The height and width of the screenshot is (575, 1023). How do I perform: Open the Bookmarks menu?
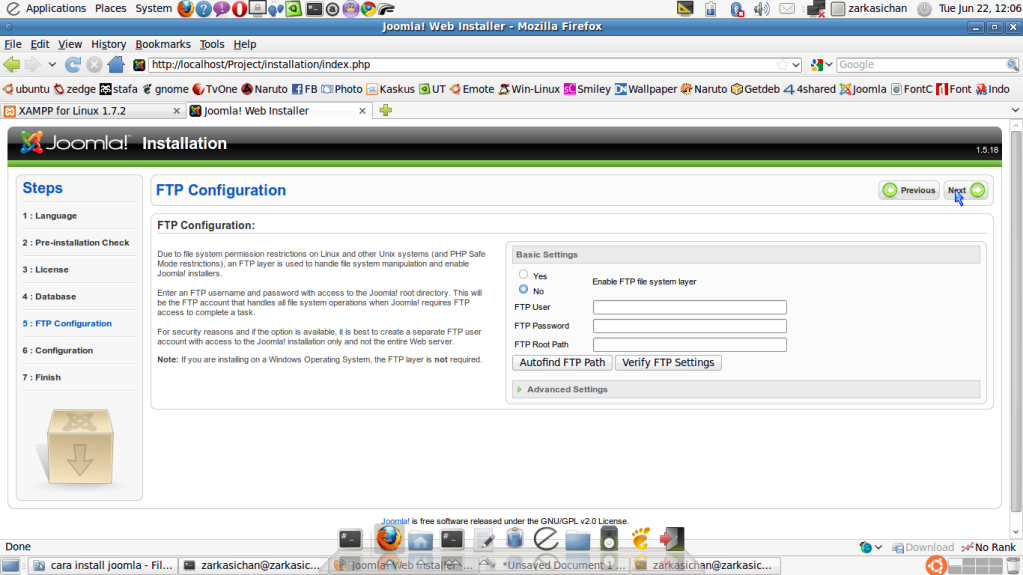(x=163, y=44)
